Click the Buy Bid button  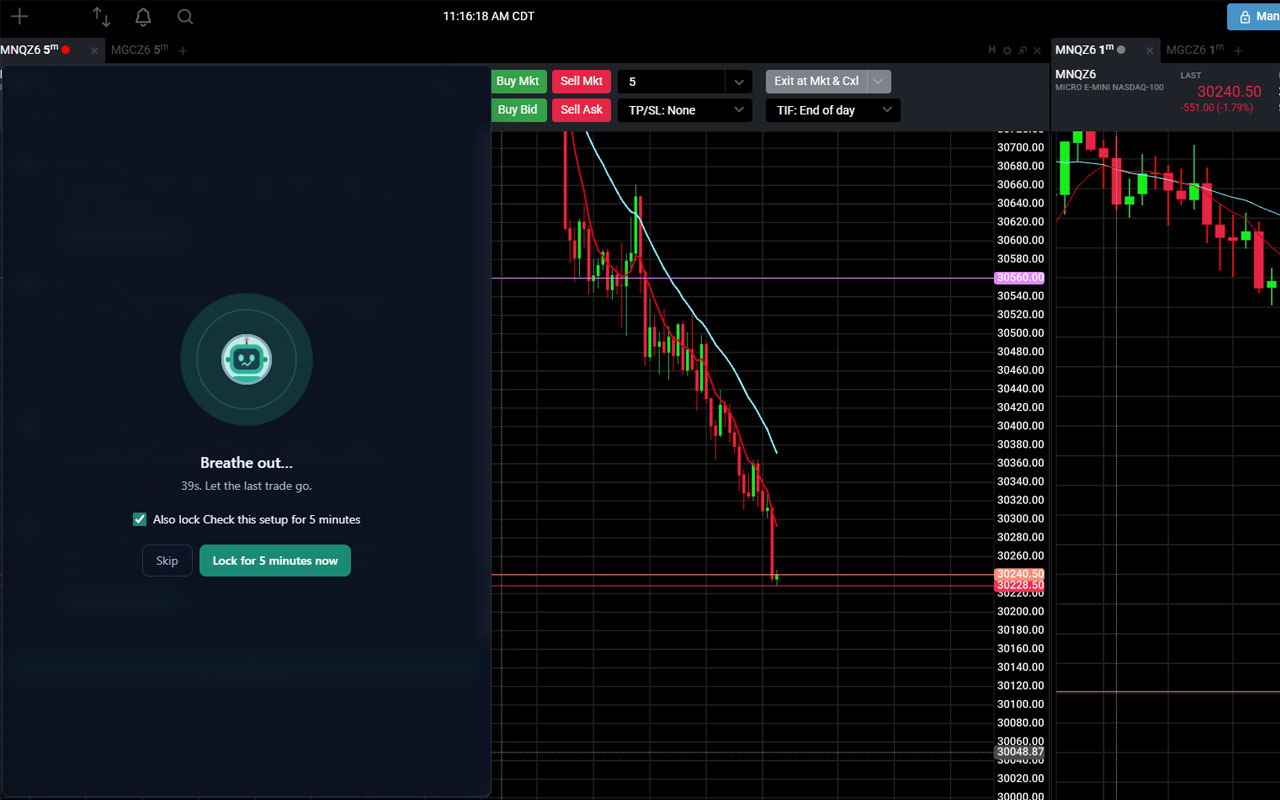[518, 110]
